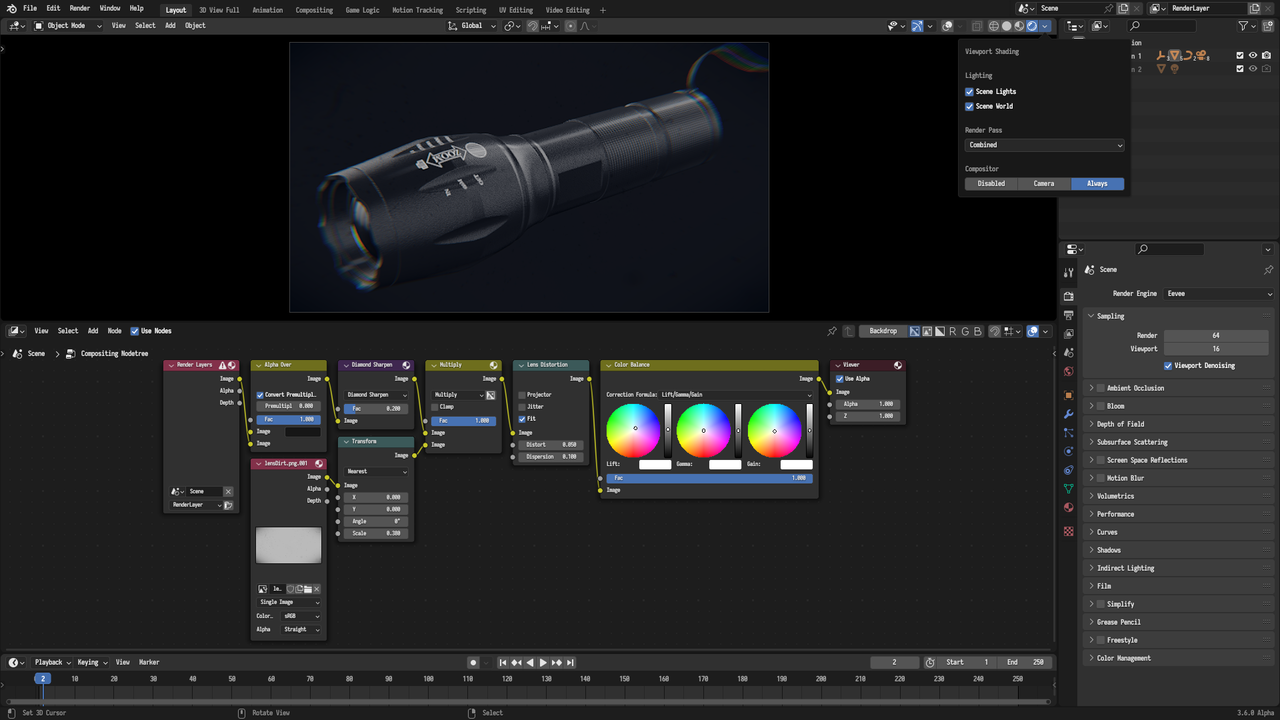Open the Material properties tab
This screenshot has width=1280, height=720.
[1069, 508]
